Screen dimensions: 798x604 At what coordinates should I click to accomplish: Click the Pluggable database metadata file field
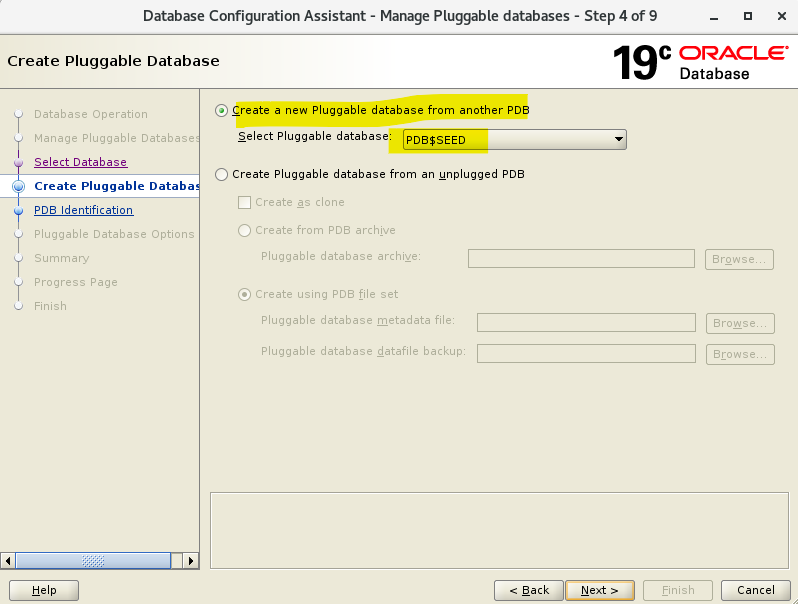tap(586, 323)
